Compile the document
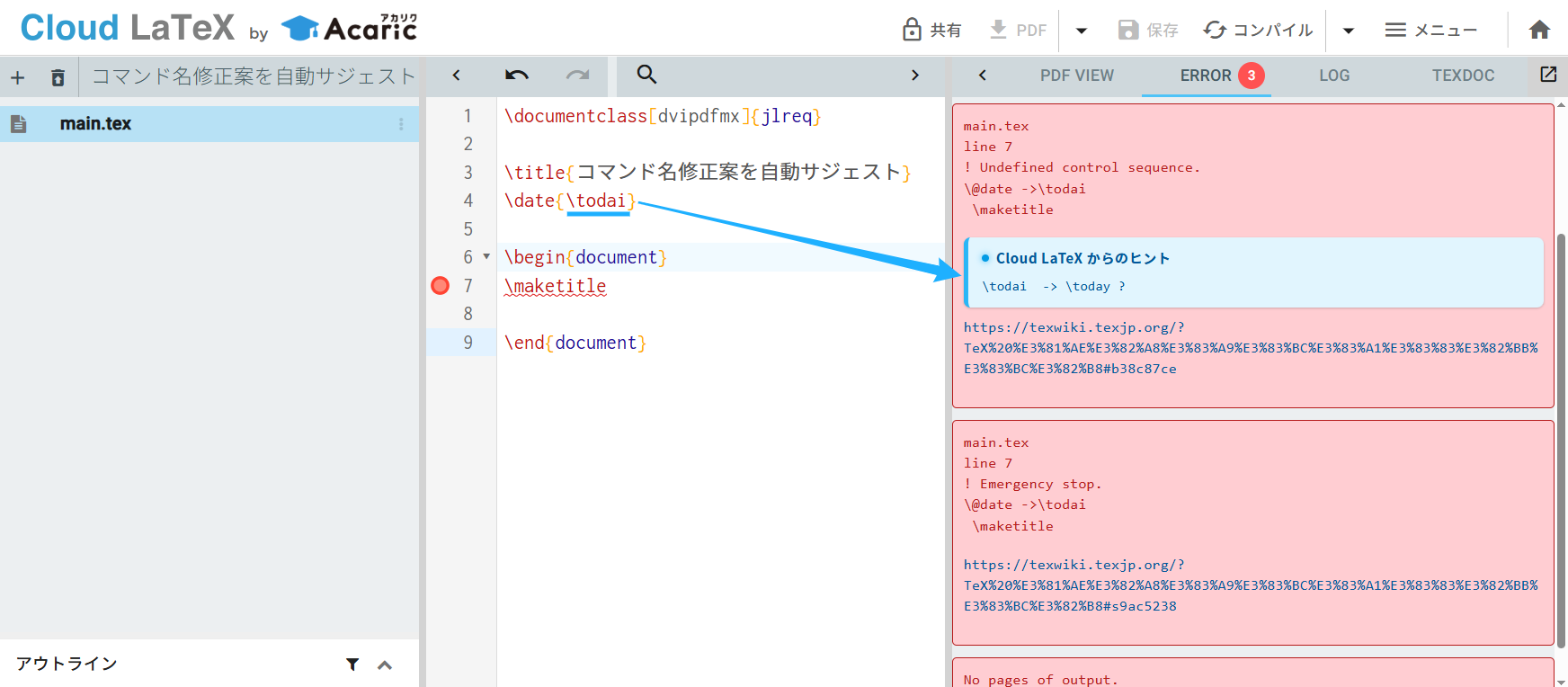The image size is (1568, 687). 1258,30
